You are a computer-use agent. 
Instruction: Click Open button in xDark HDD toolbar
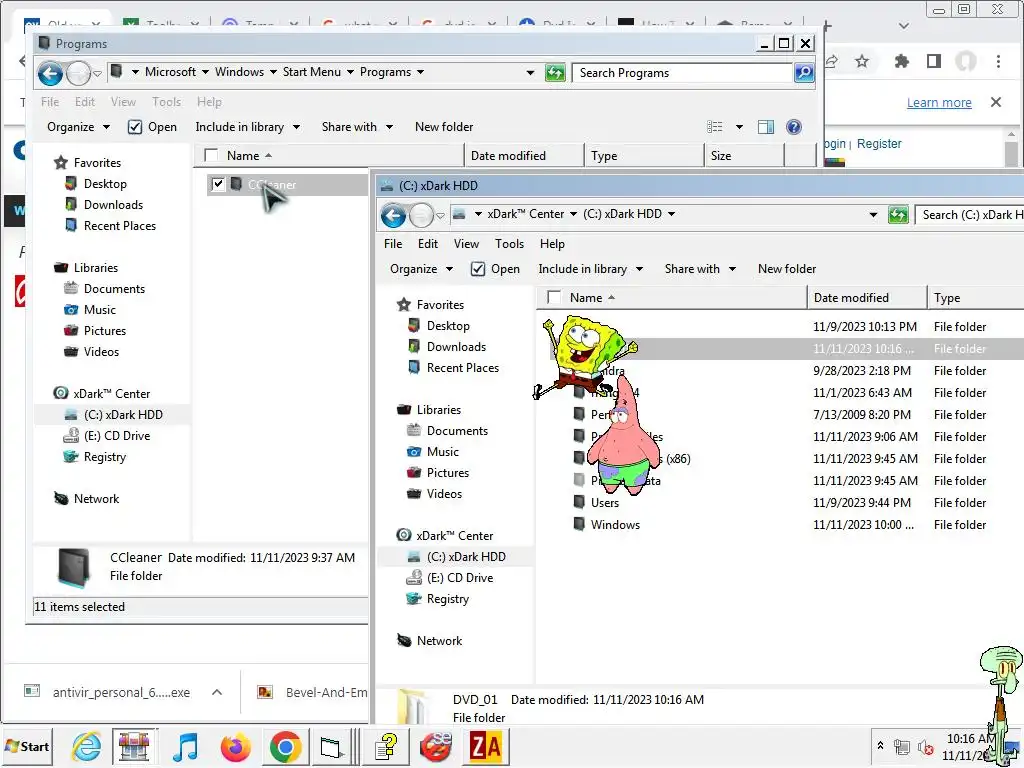[x=496, y=269]
